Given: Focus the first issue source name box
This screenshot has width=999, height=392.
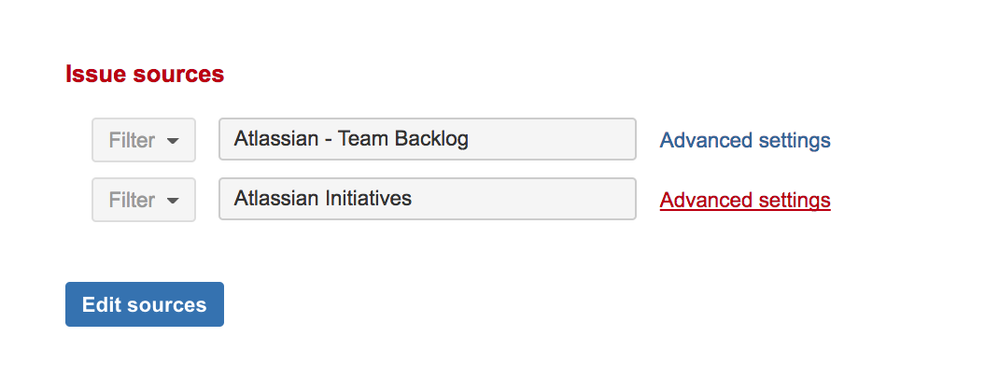Looking at the screenshot, I should coord(428,139).
